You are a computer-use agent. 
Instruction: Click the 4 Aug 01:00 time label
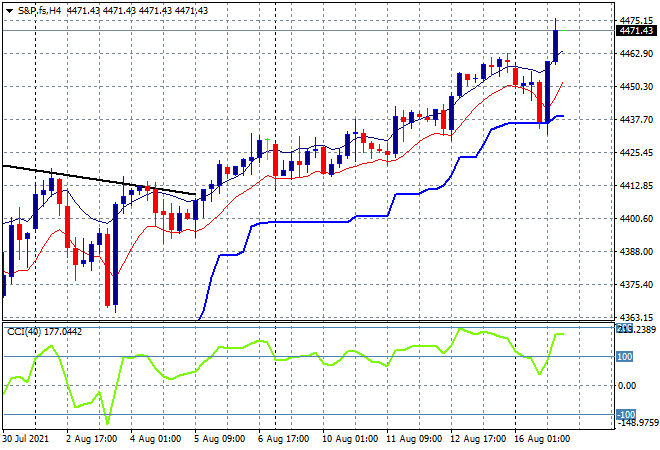pyautogui.click(x=155, y=439)
